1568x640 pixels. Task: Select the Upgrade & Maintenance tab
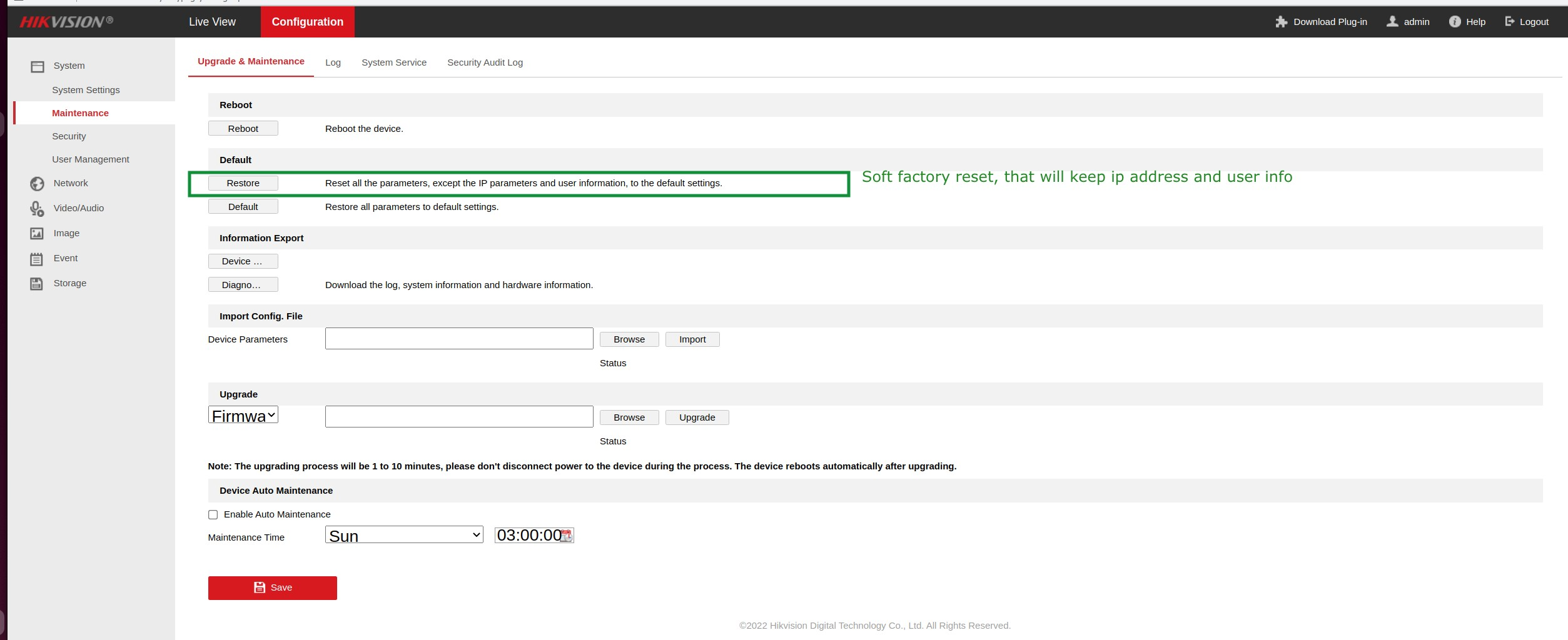tap(251, 61)
